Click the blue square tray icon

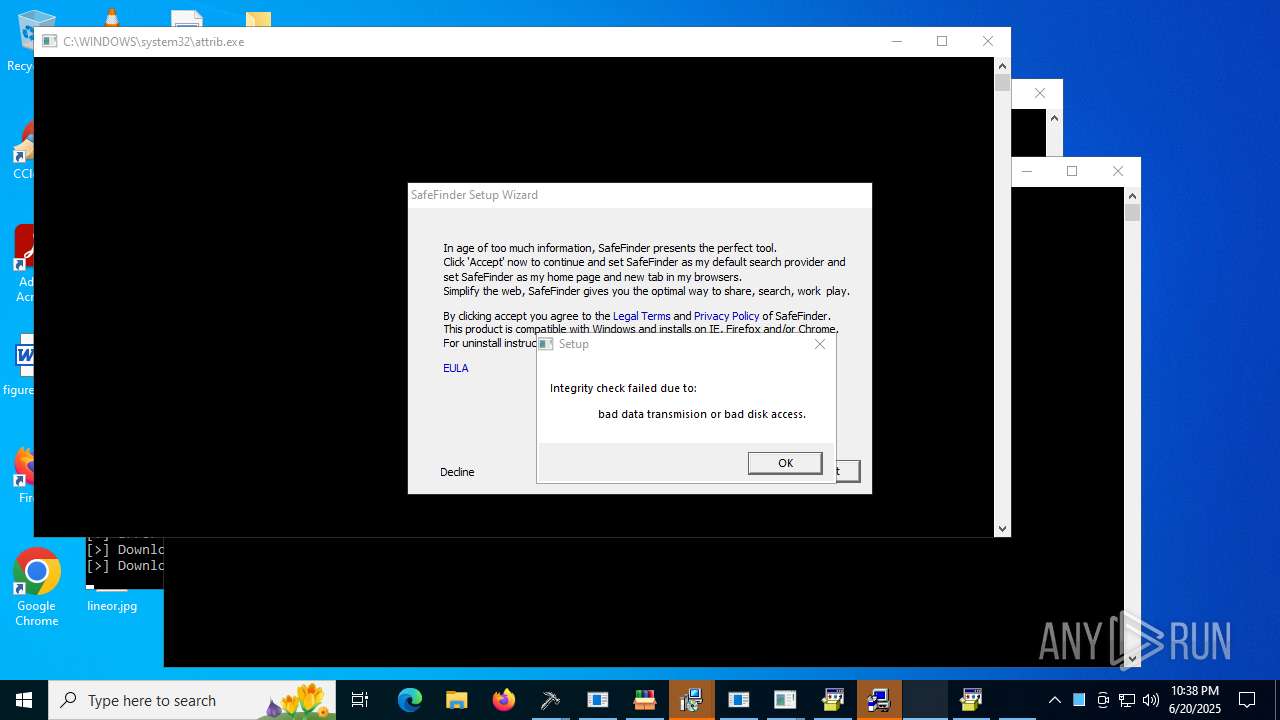point(1079,700)
